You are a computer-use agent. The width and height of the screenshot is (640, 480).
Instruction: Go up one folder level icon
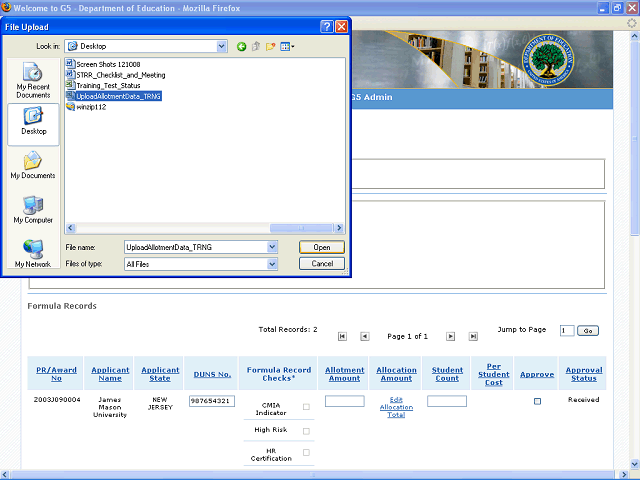[x=256, y=47]
